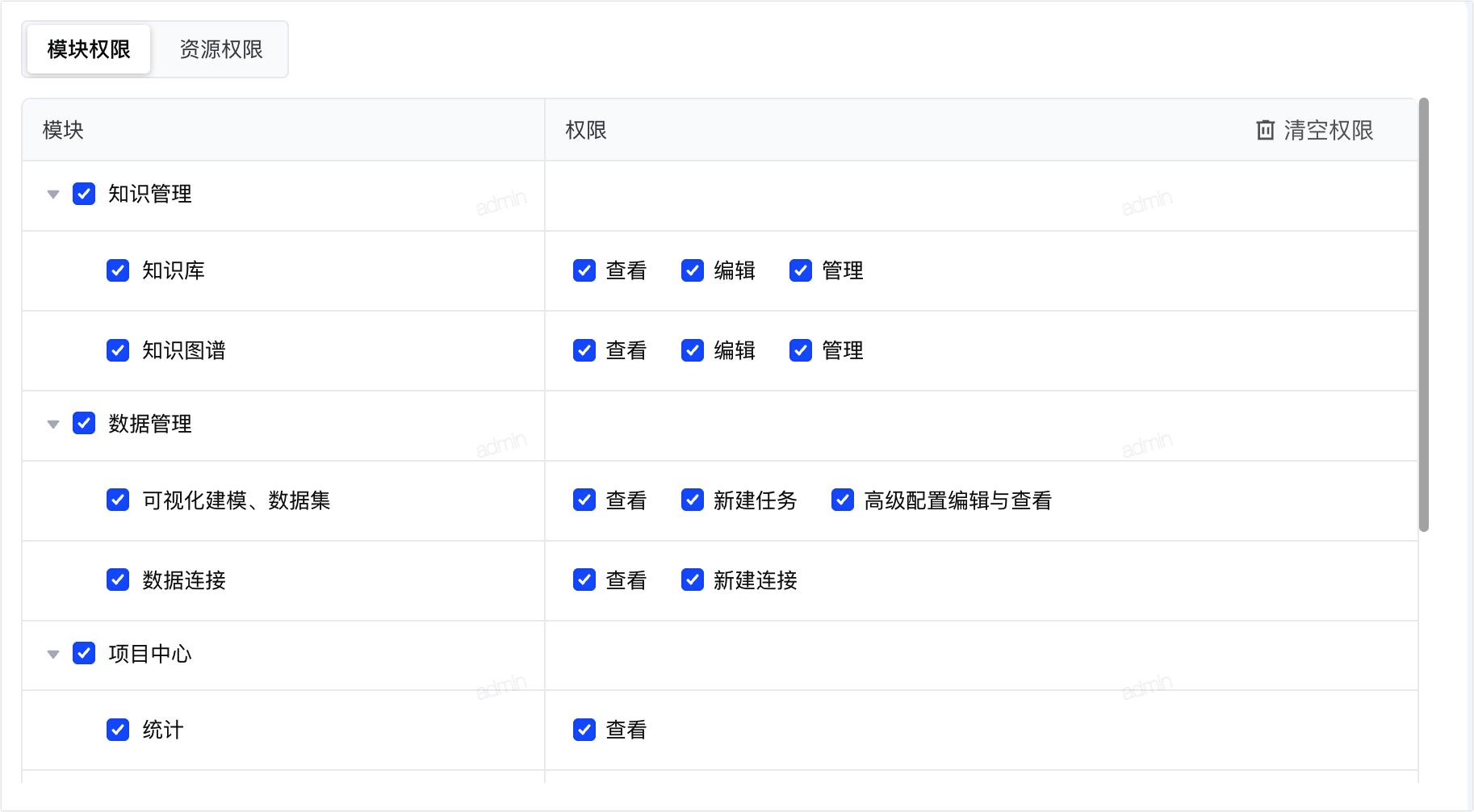Click the 项目中心 row label

pos(150,654)
